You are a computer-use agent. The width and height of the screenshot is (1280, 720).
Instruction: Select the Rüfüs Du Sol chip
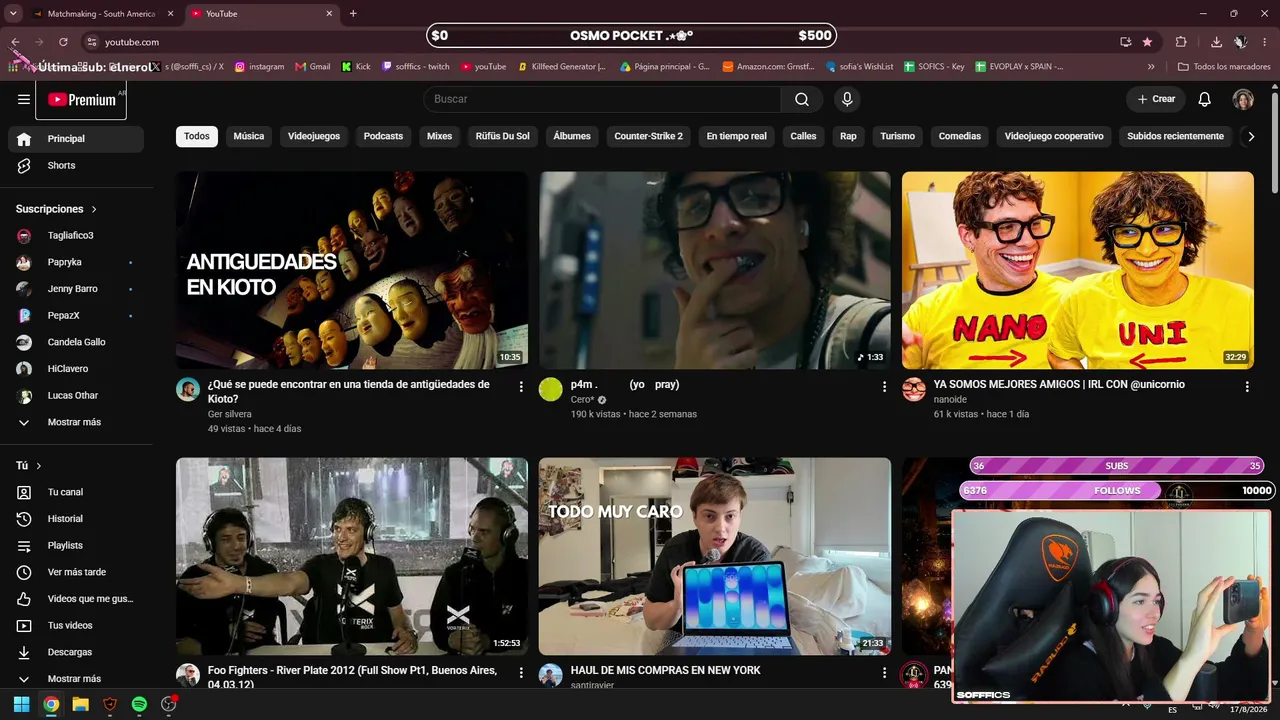(503, 136)
